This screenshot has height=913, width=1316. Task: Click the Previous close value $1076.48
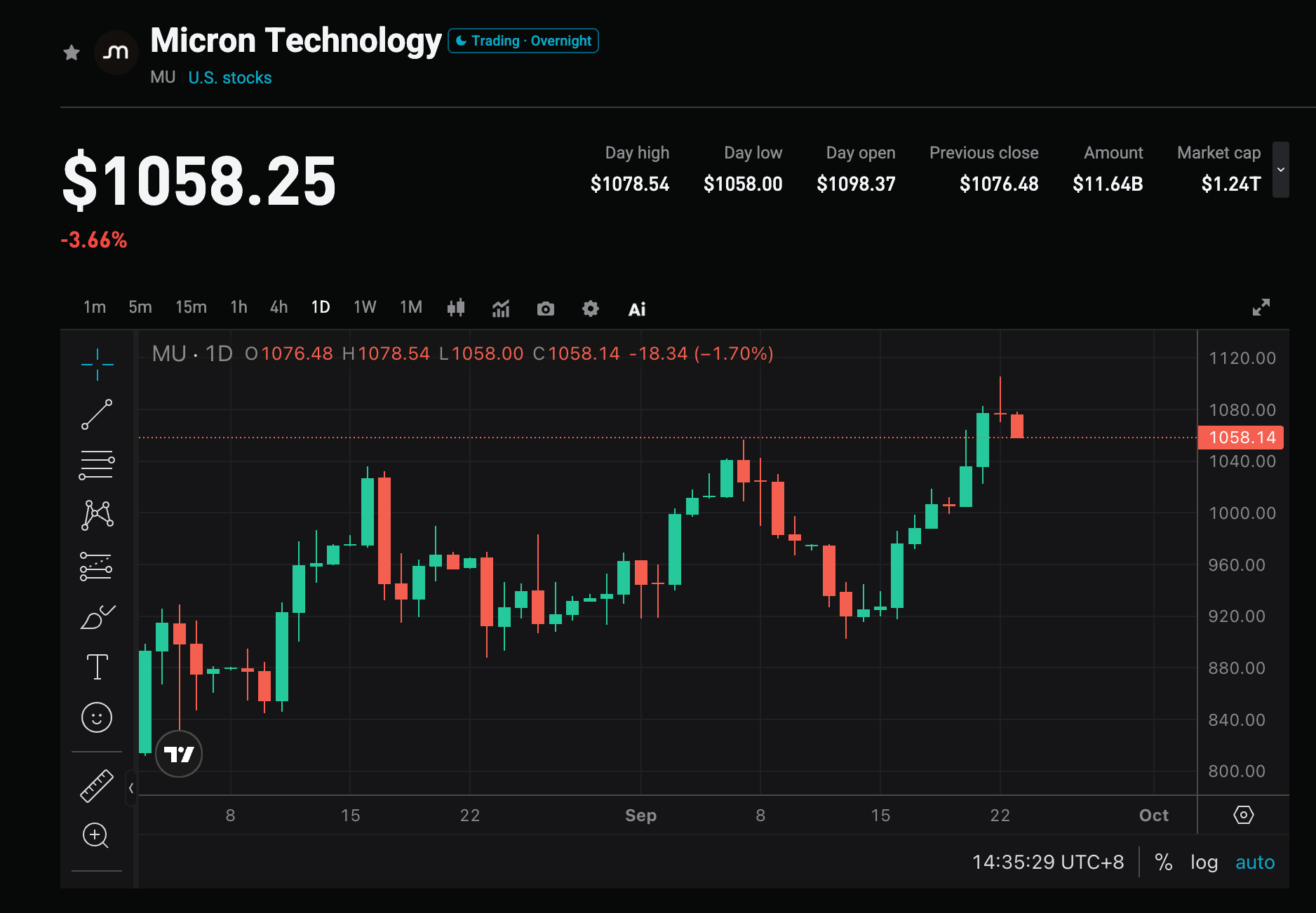[x=999, y=184]
